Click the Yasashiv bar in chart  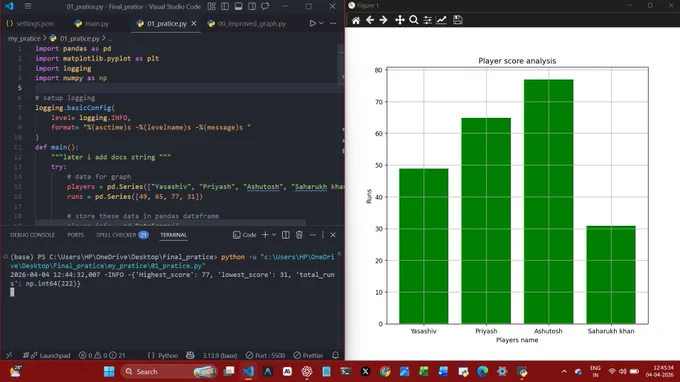(424, 246)
